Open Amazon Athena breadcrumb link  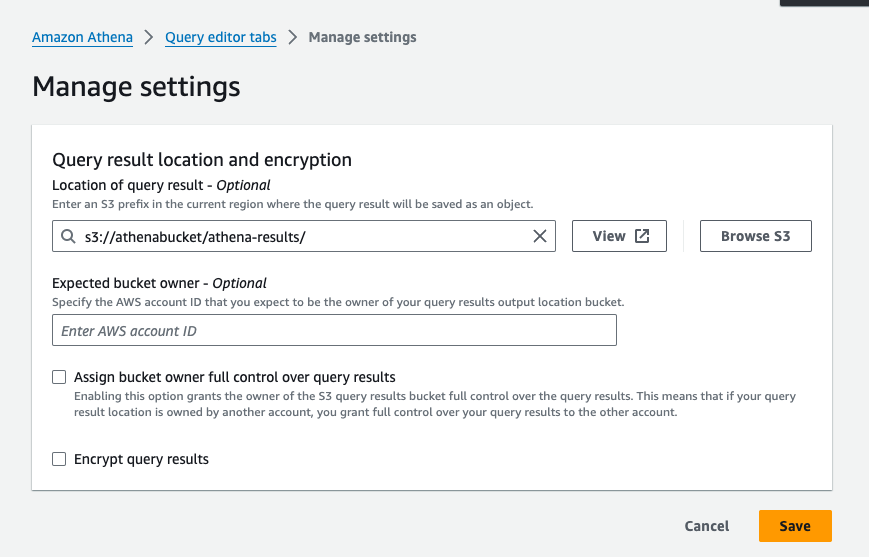click(x=83, y=37)
